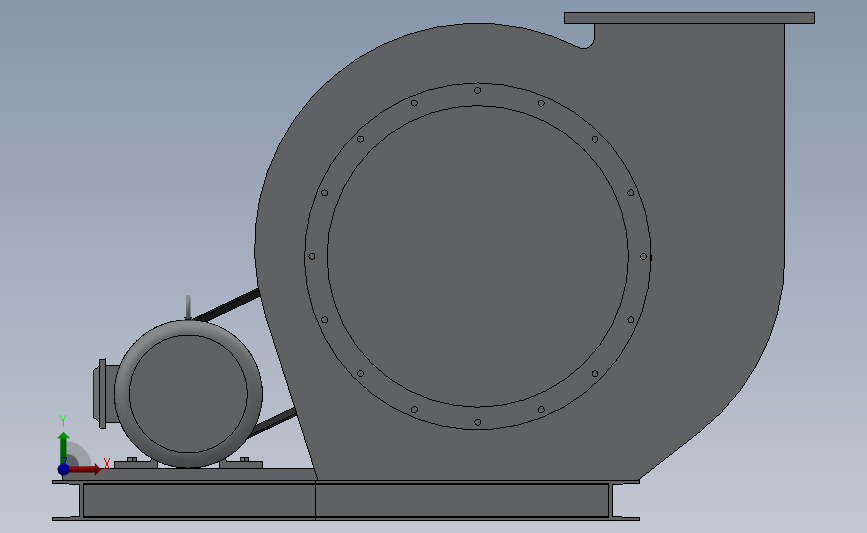Select the circular inlet cover plate center

(478, 256)
